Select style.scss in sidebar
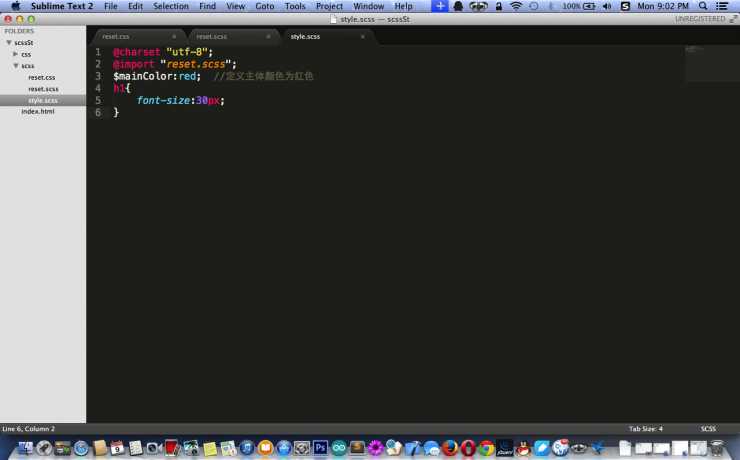 tap(43, 100)
